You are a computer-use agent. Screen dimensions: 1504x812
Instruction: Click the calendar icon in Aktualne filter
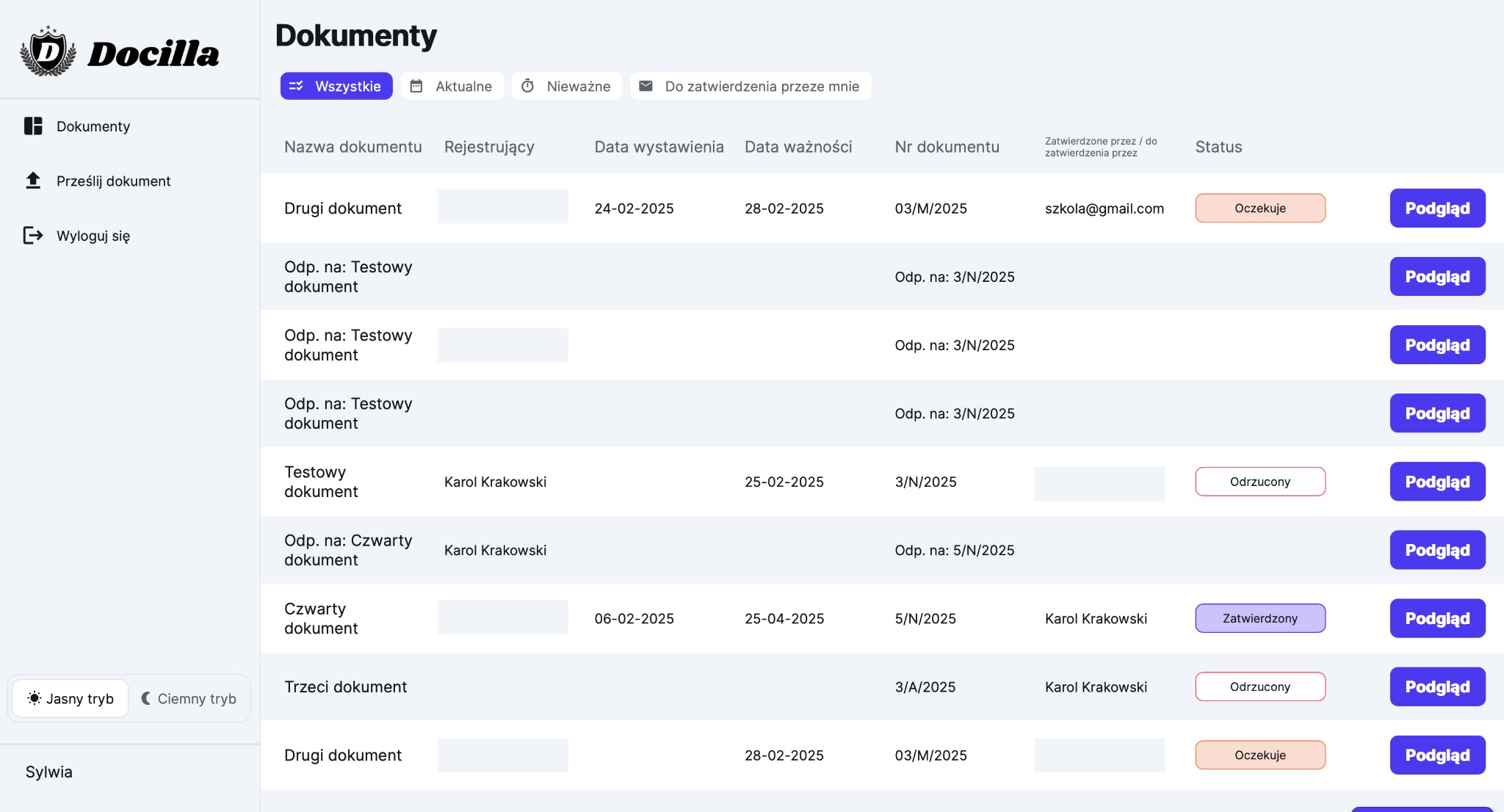click(x=416, y=86)
